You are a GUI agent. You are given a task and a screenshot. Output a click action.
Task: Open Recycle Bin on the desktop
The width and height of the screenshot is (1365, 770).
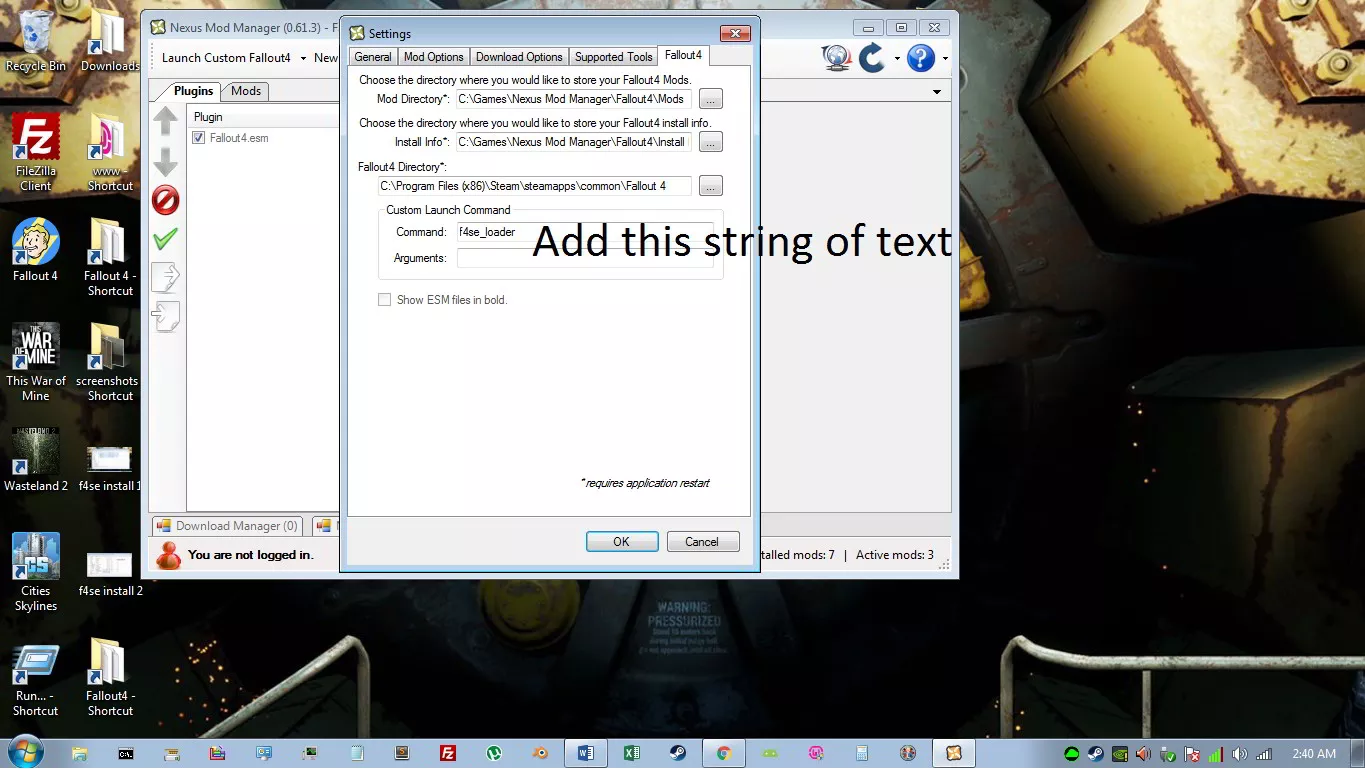coord(36,42)
